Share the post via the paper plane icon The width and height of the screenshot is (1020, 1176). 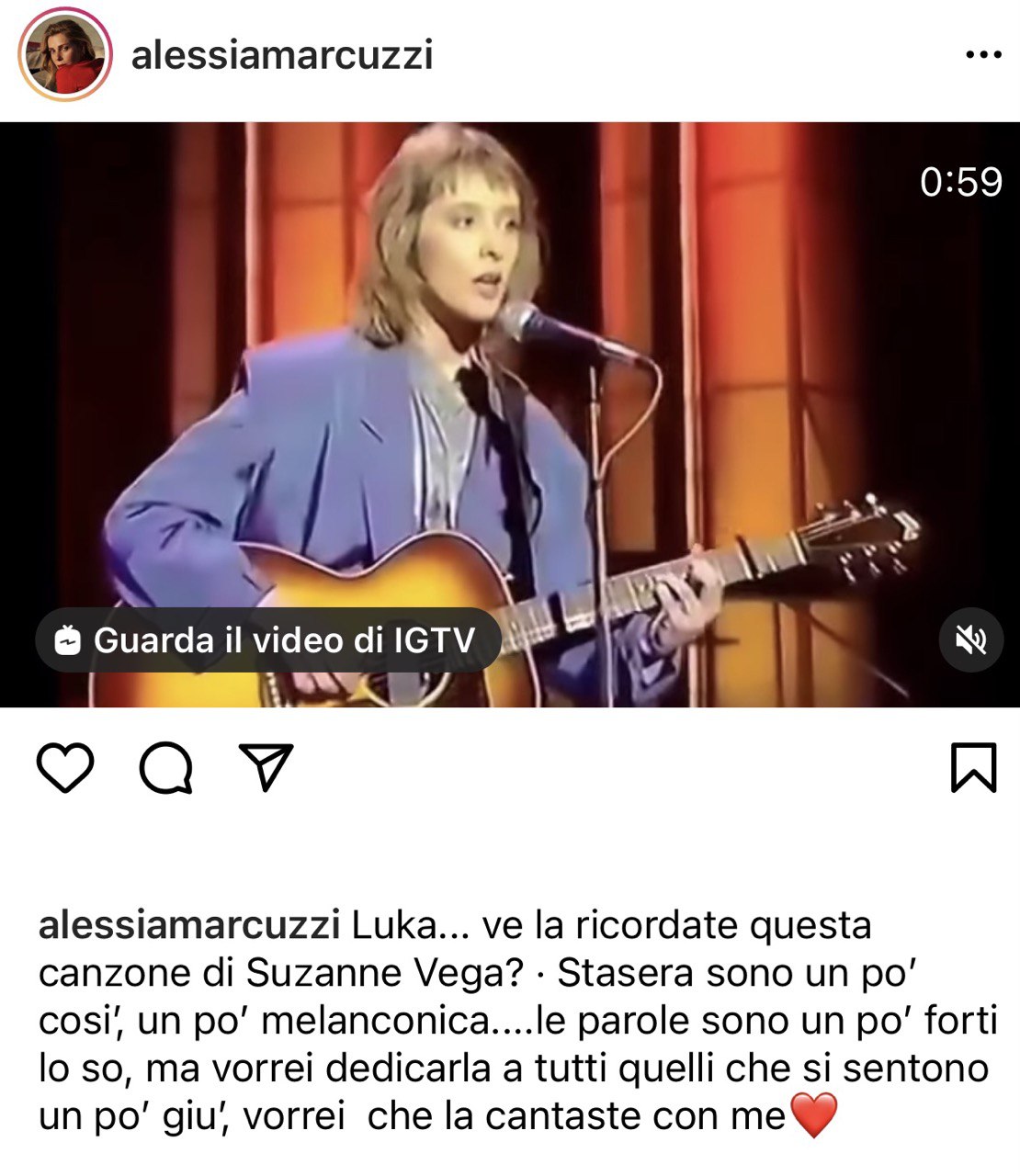click(266, 766)
